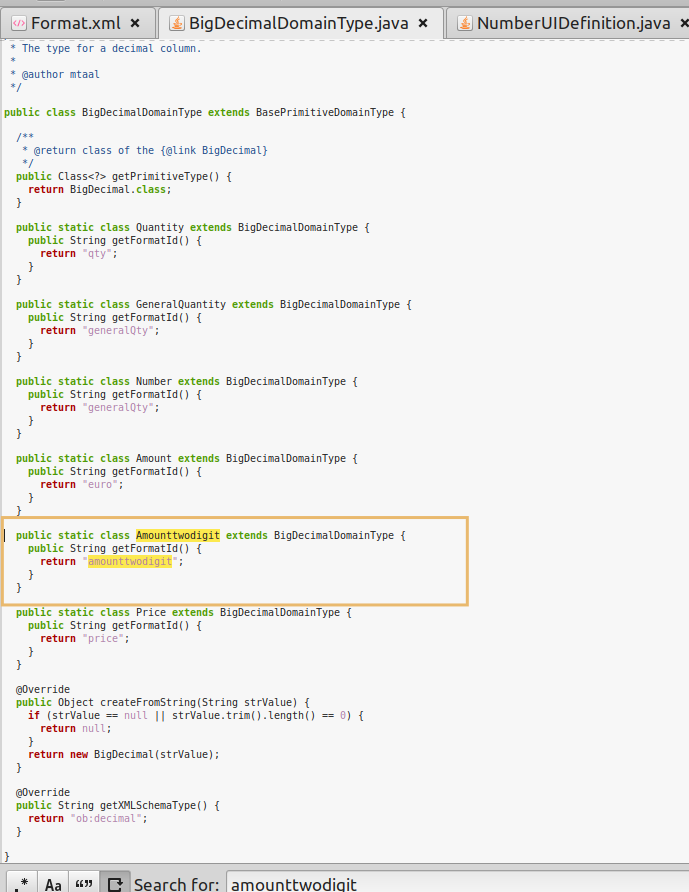Toggle match case (Aa) search option
Viewport: 689px width, 892px height.
click(x=54, y=883)
